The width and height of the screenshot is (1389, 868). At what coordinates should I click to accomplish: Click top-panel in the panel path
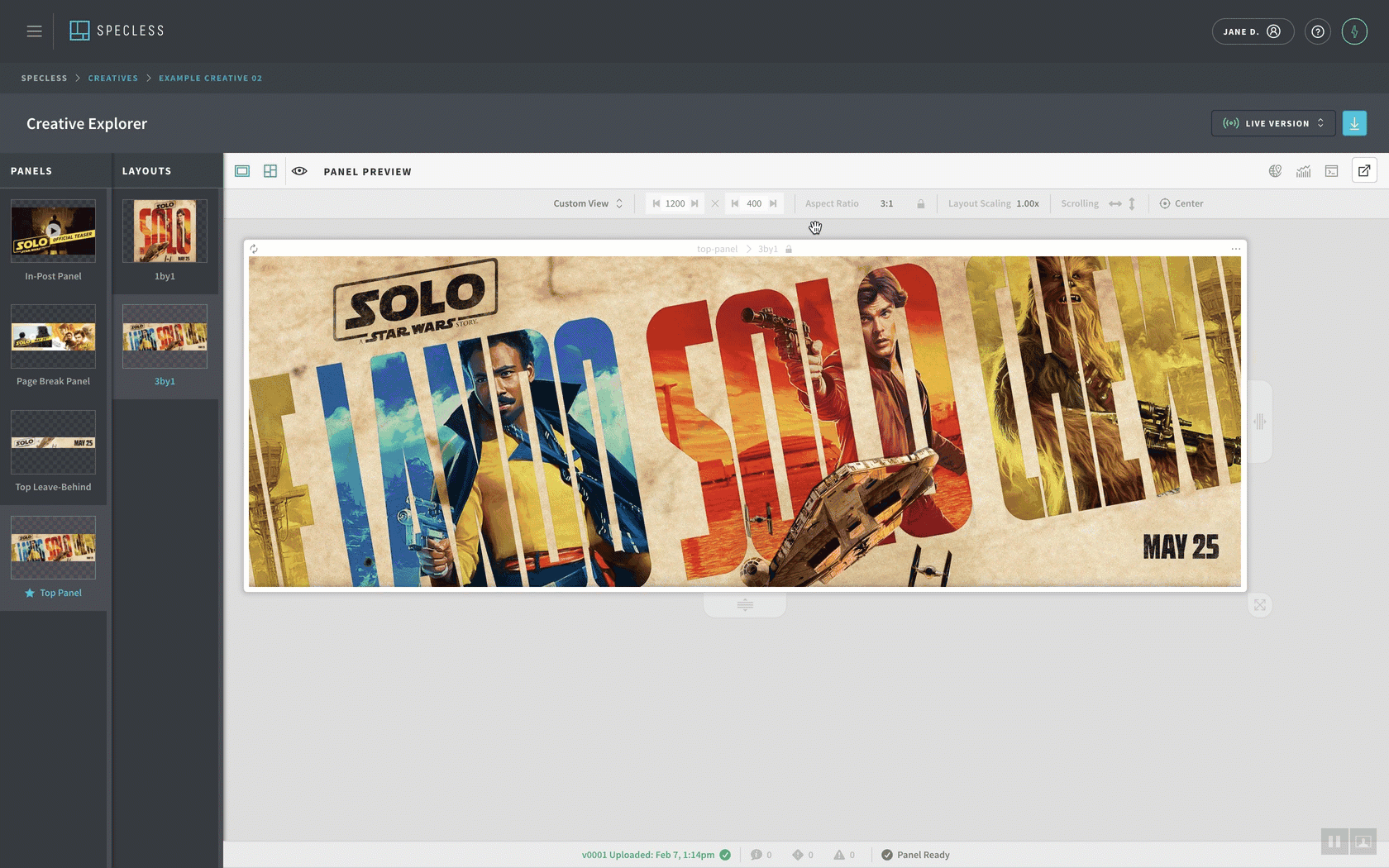(x=717, y=249)
